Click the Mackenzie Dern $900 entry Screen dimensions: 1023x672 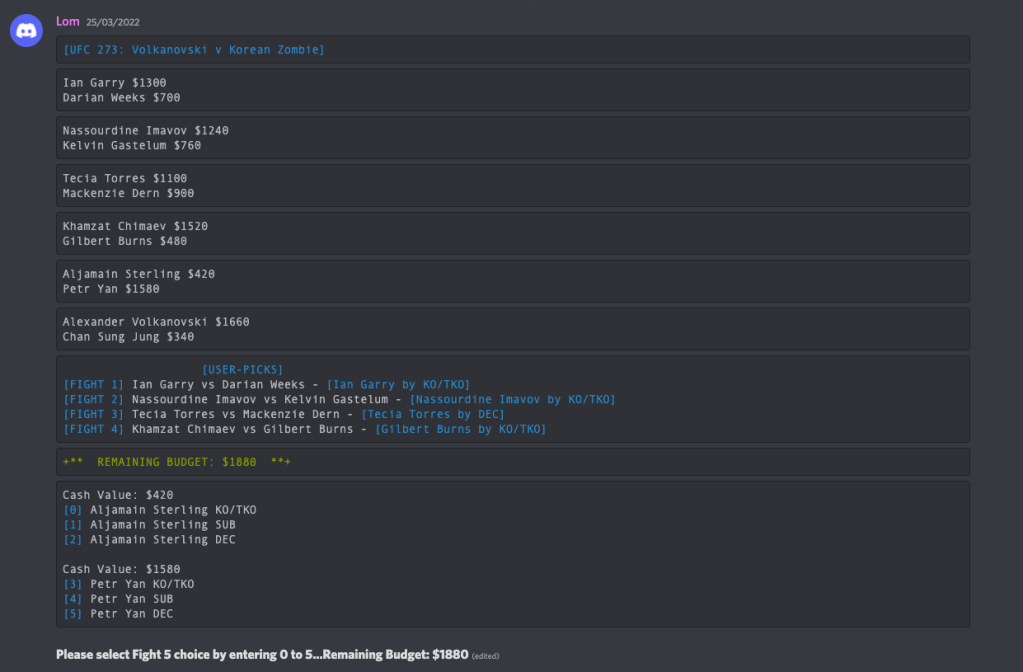[128, 193]
